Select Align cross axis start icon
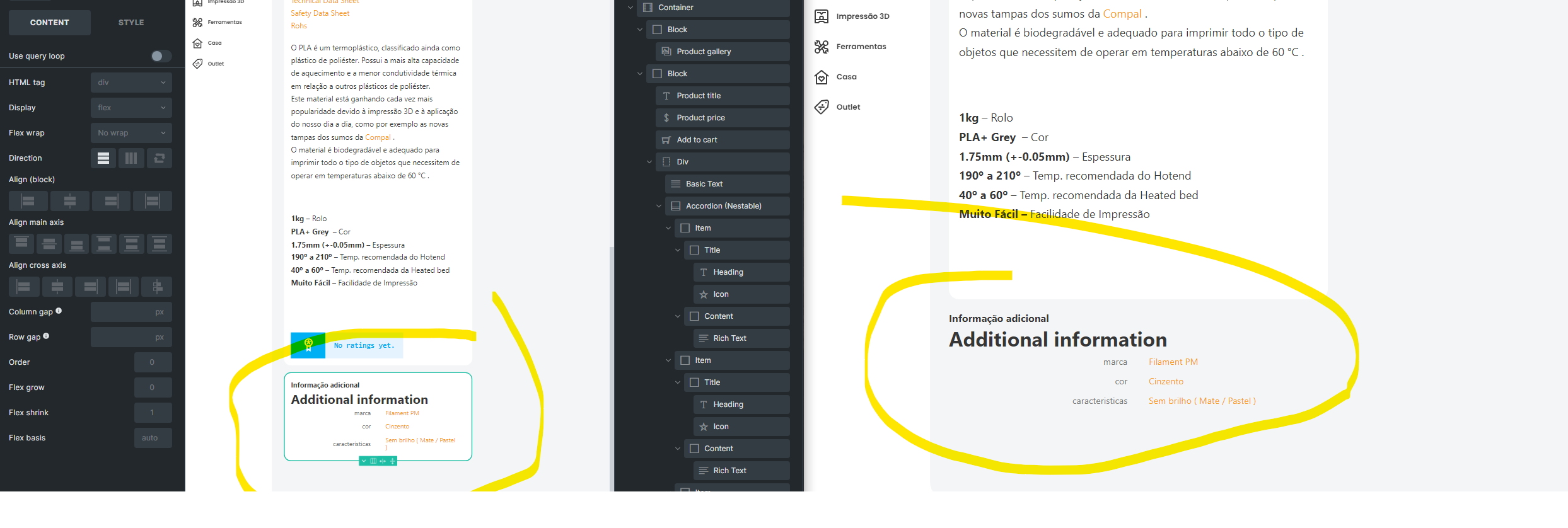 pos(24,287)
